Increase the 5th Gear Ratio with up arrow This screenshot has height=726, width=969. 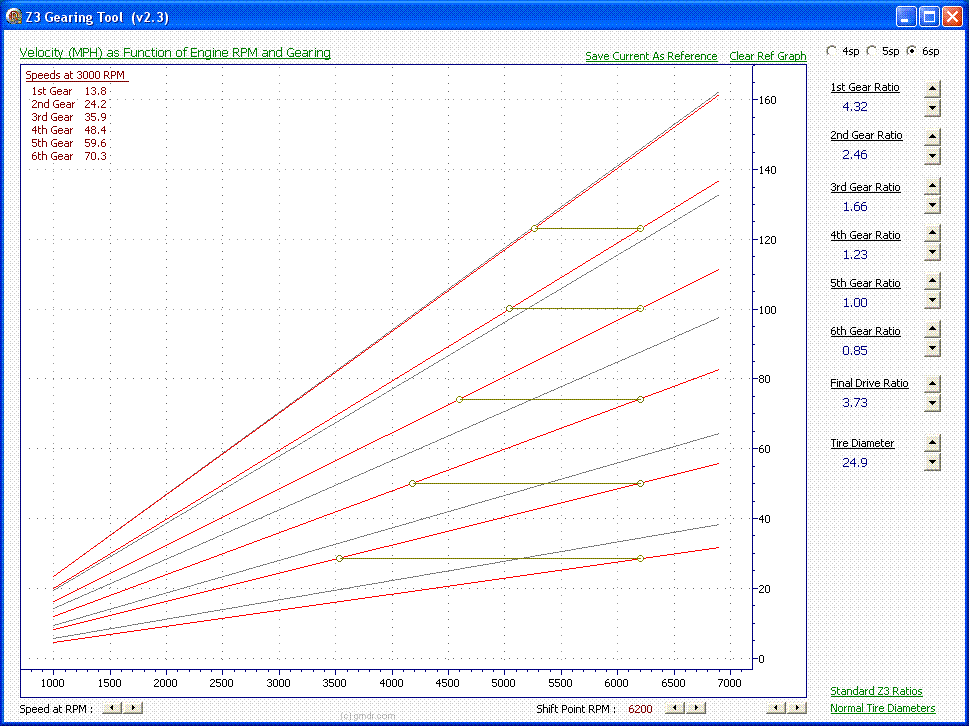tap(932, 282)
